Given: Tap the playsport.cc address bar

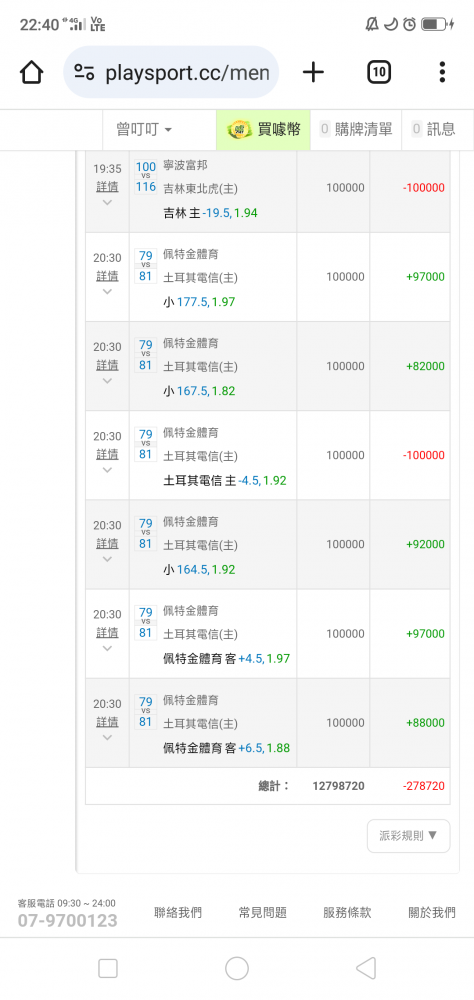Looking at the screenshot, I should [171, 72].
